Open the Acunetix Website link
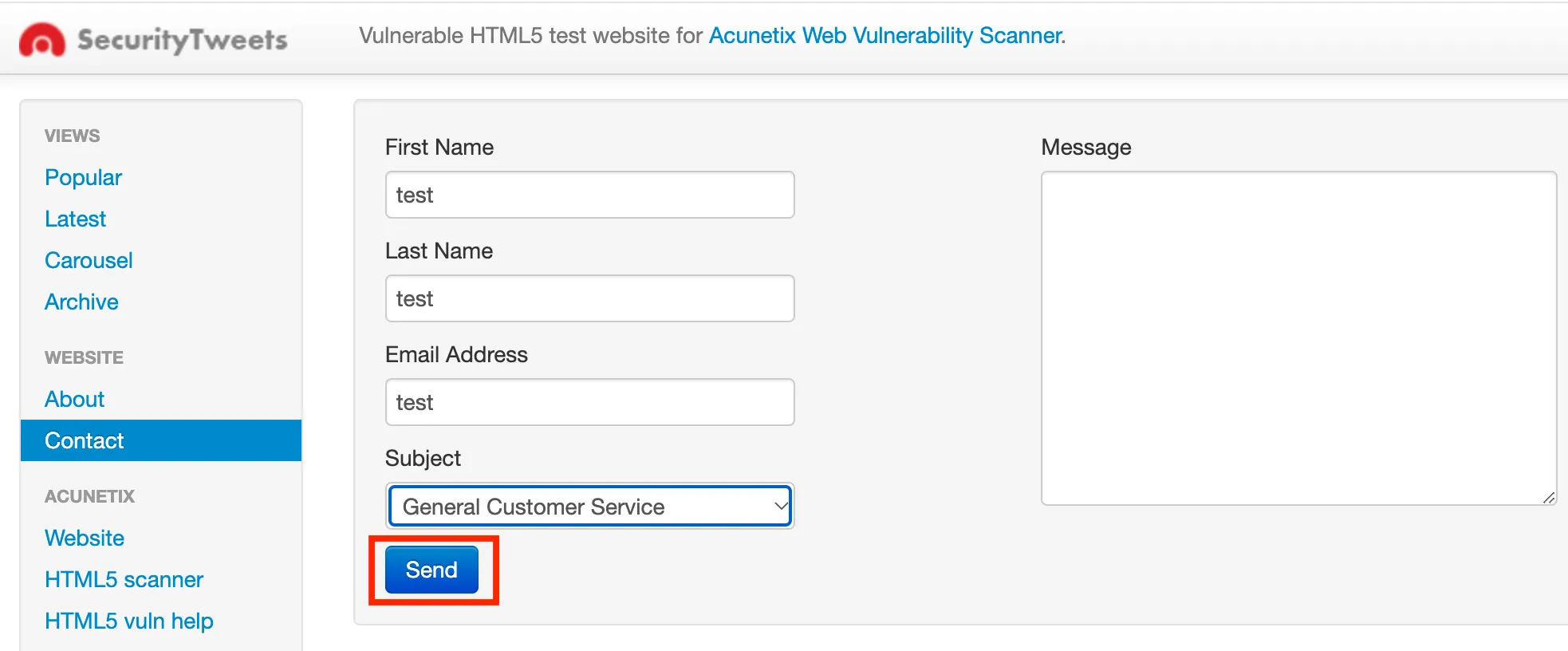 tap(85, 538)
